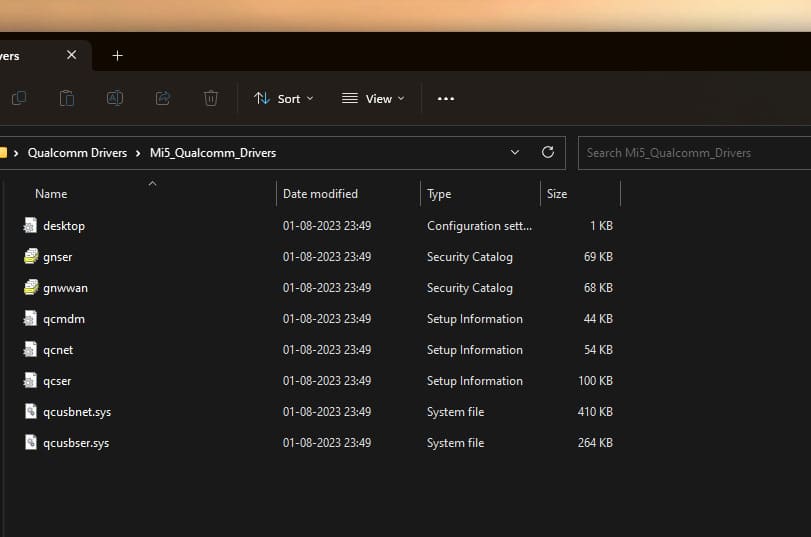811x537 pixels.
Task: Click the Copy icon in toolbar
Action: click(19, 98)
